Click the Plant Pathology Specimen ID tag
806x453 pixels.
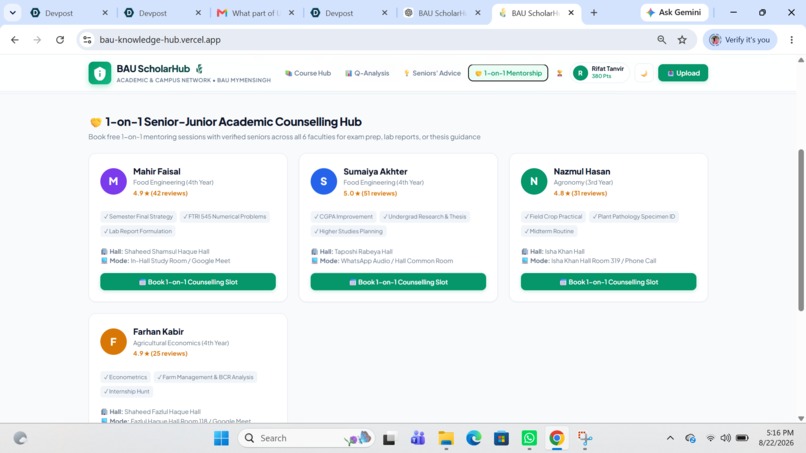pyautogui.click(x=634, y=216)
